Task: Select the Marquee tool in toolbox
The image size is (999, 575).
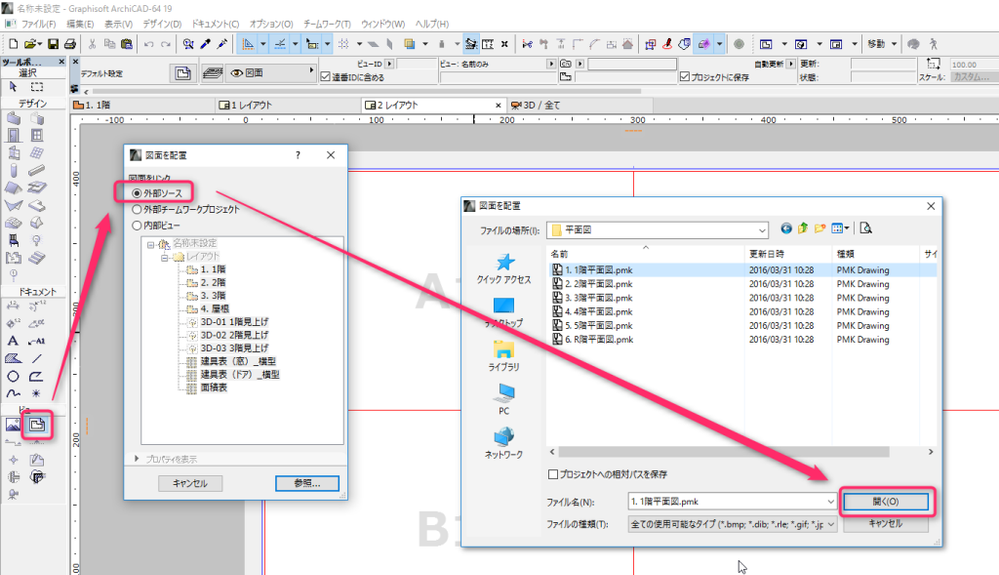Action: click(x=37, y=87)
